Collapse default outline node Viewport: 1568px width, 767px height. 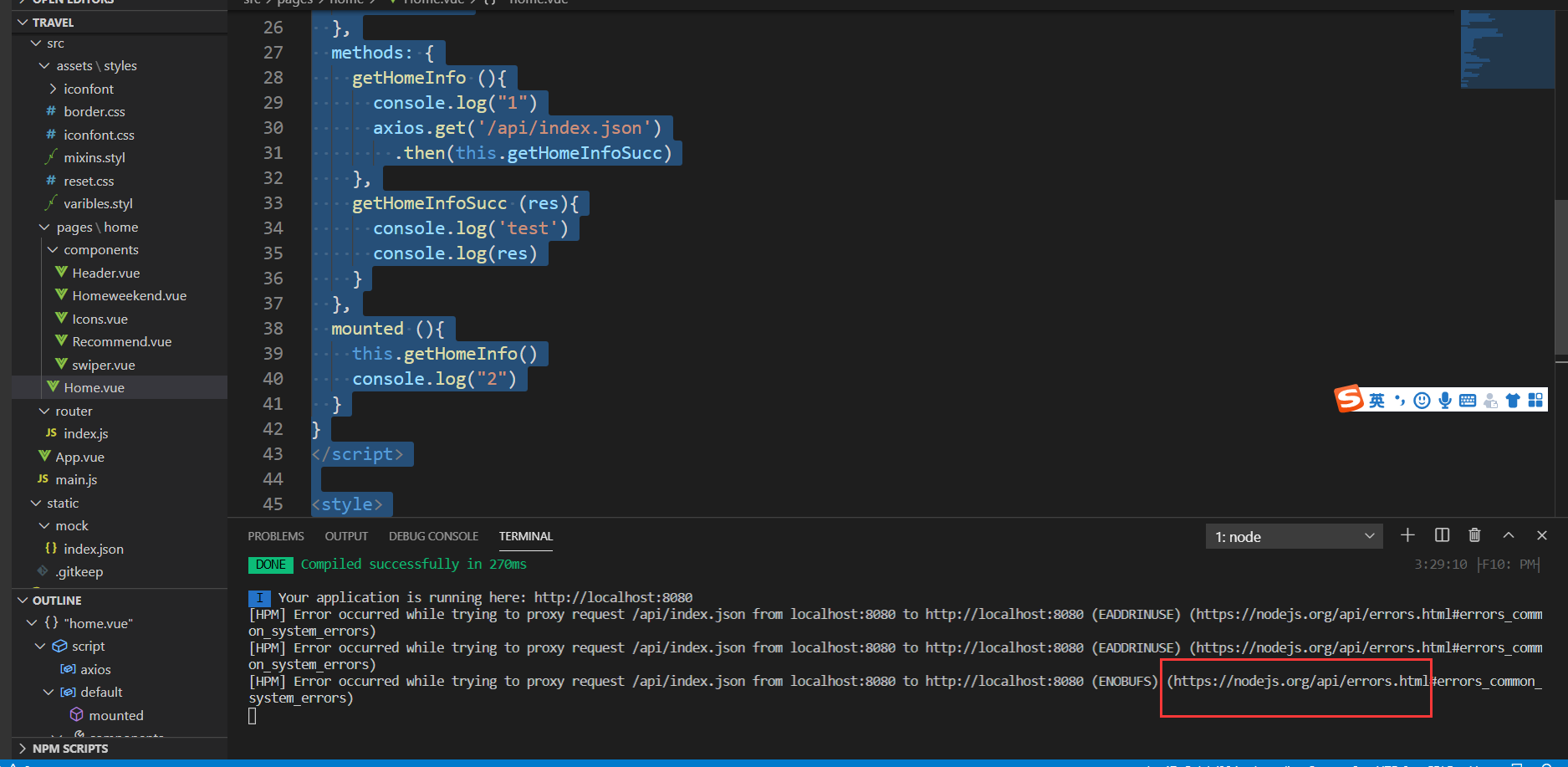point(49,692)
